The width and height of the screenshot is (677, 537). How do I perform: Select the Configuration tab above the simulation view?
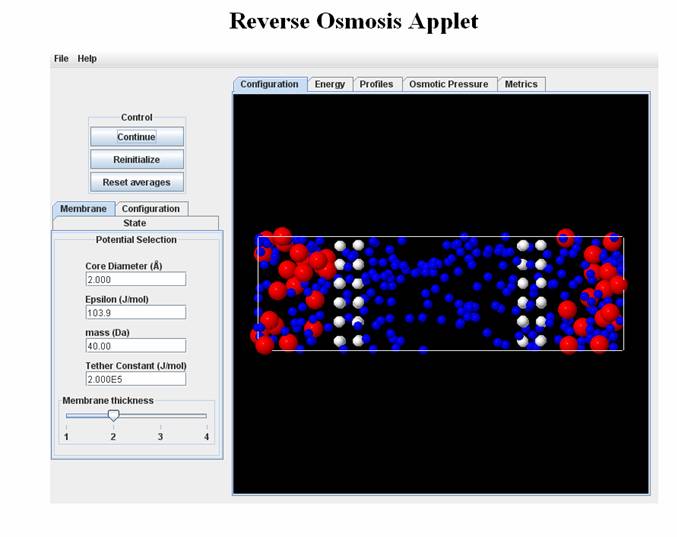point(269,84)
